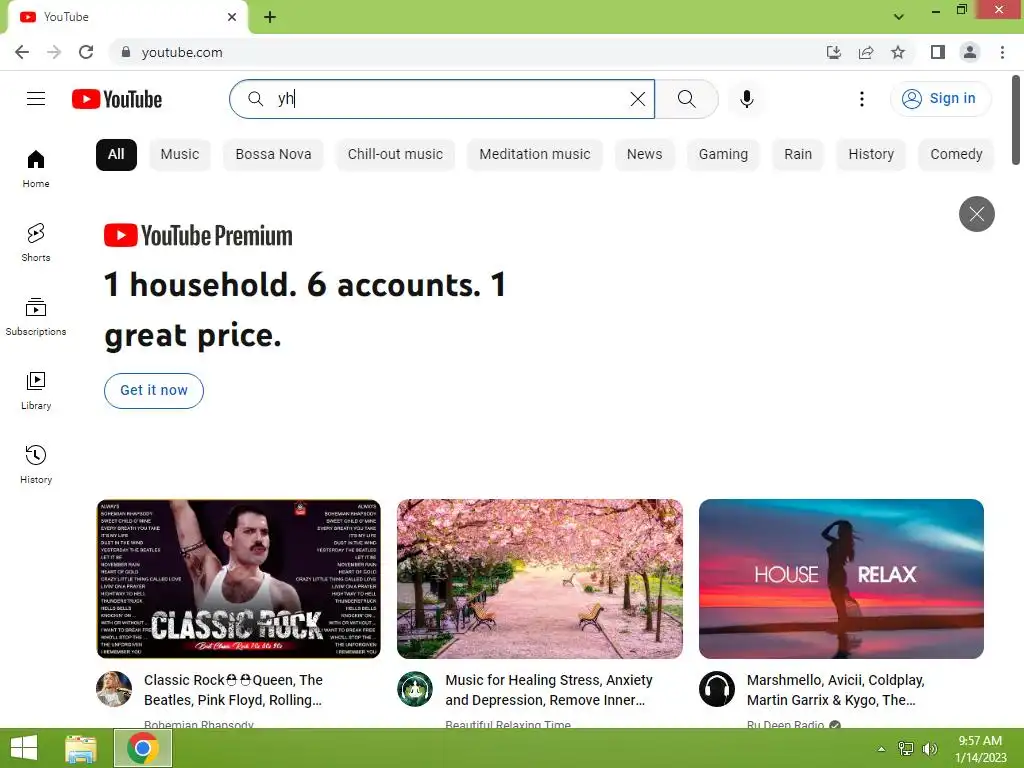Show hidden system tray icons
Screen dimensions: 1024x768
point(881,749)
